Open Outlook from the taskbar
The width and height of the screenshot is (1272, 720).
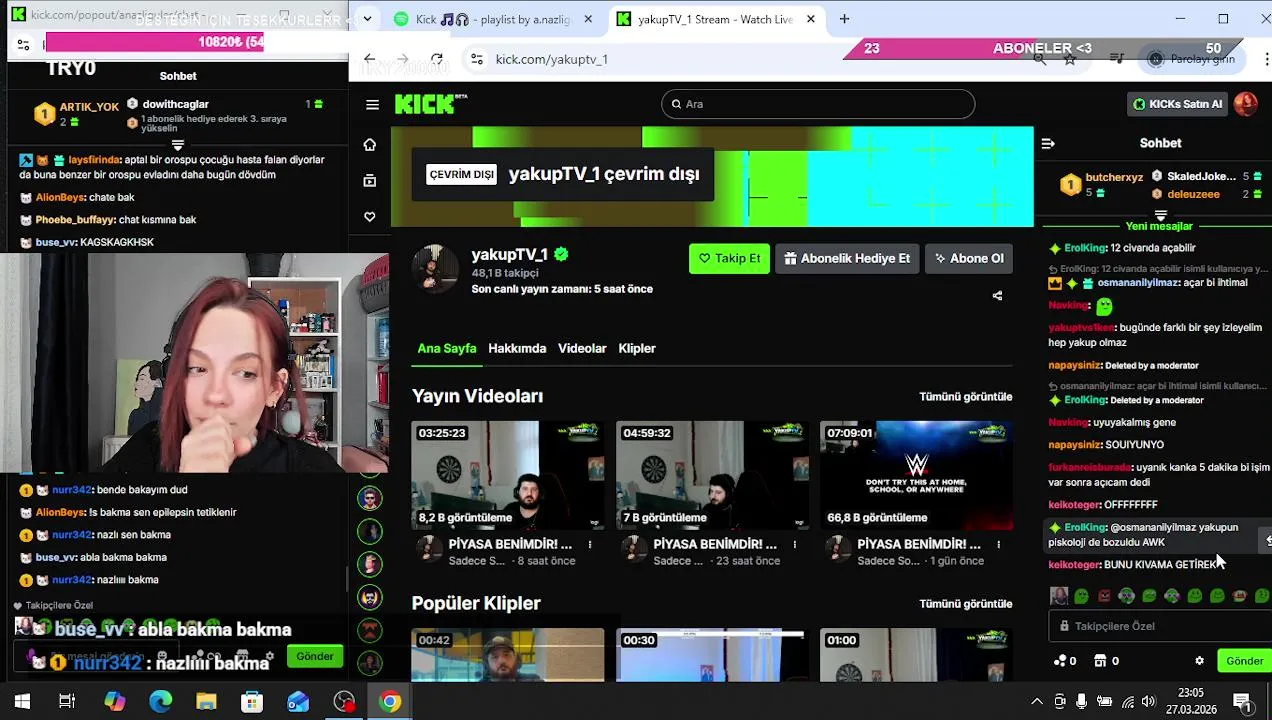coord(298,702)
